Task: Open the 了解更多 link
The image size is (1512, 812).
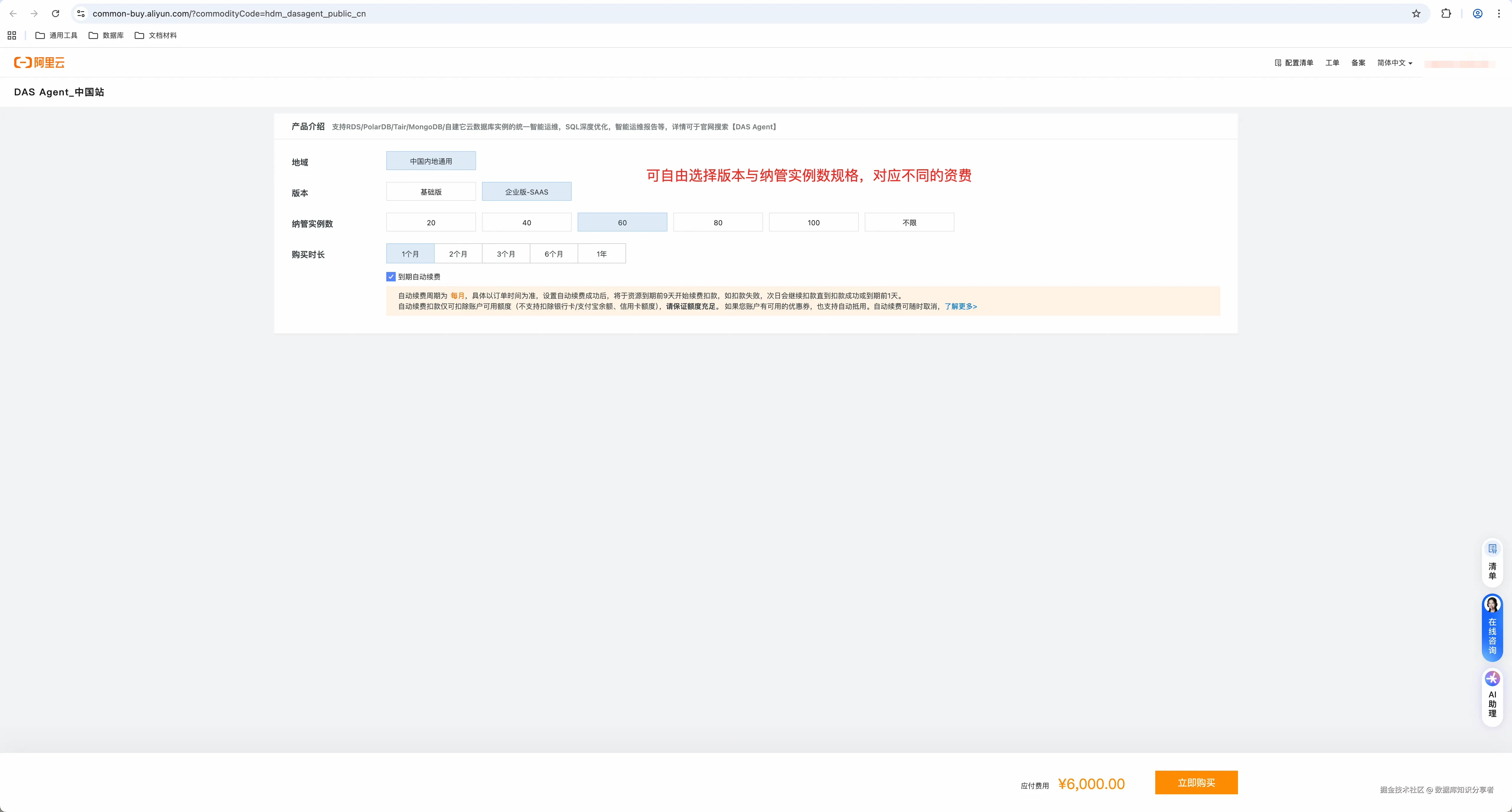Action: point(960,306)
